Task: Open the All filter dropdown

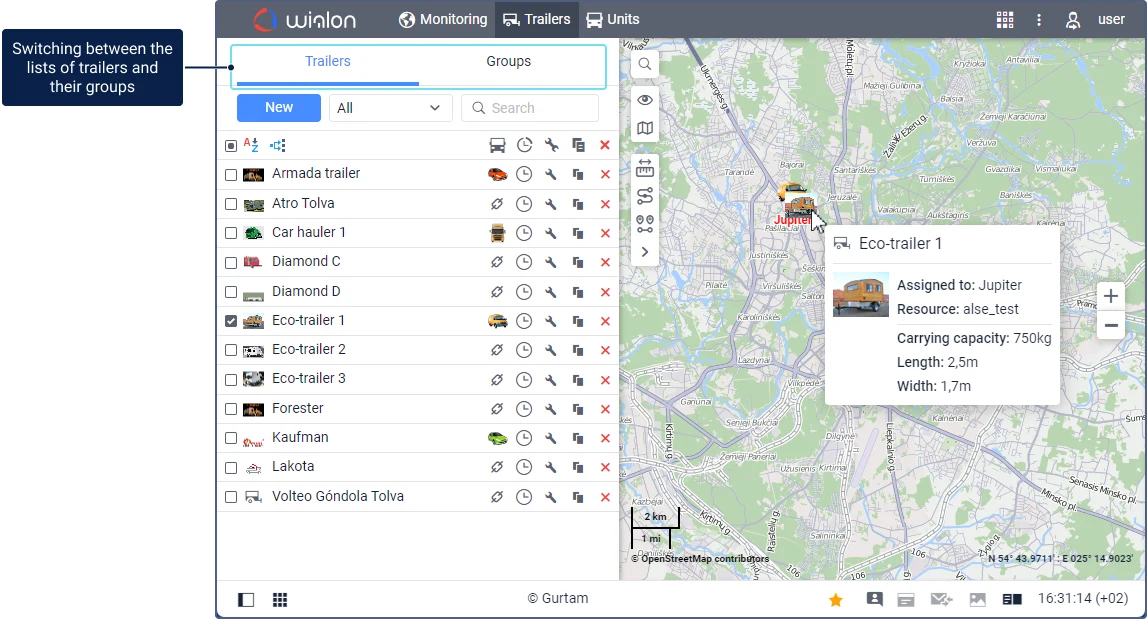Action: pos(391,108)
